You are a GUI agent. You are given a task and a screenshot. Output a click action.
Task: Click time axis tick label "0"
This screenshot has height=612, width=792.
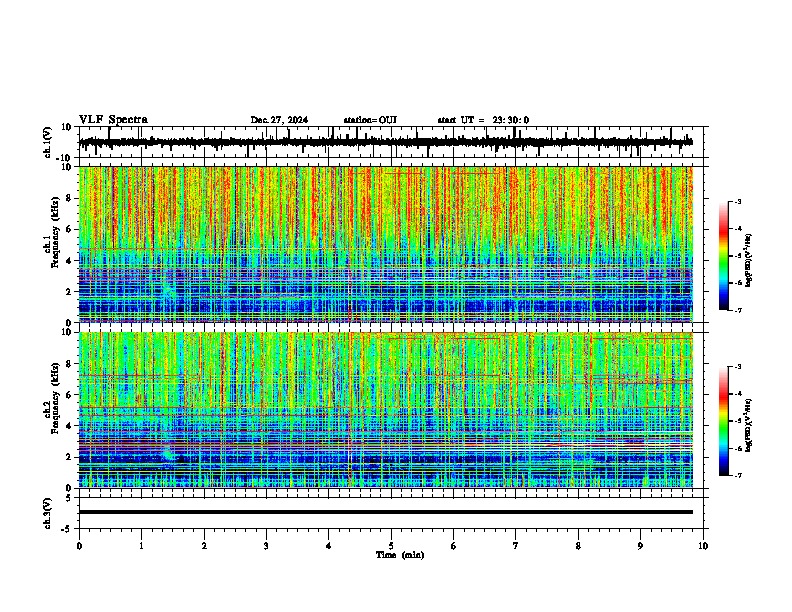tap(79, 546)
